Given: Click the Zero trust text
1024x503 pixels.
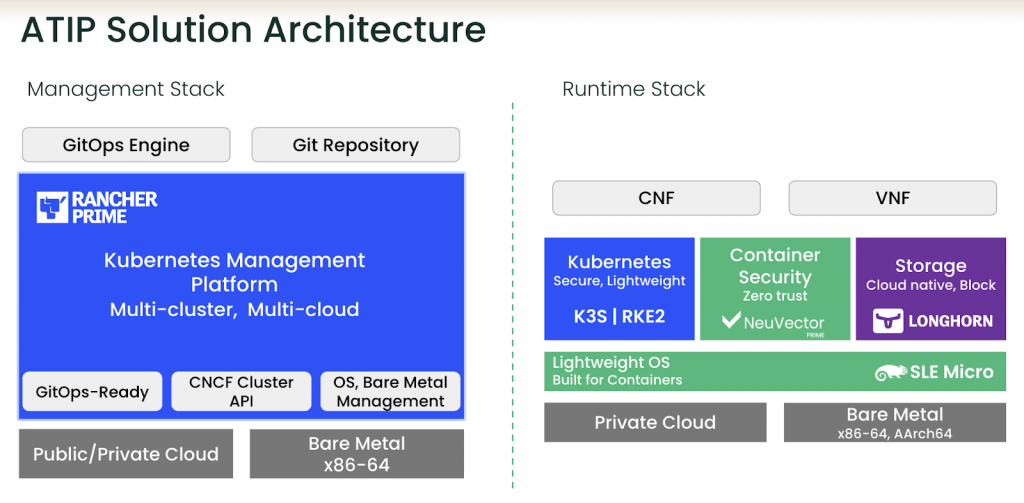Looking at the screenshot, I should click(x=775, y=296).
